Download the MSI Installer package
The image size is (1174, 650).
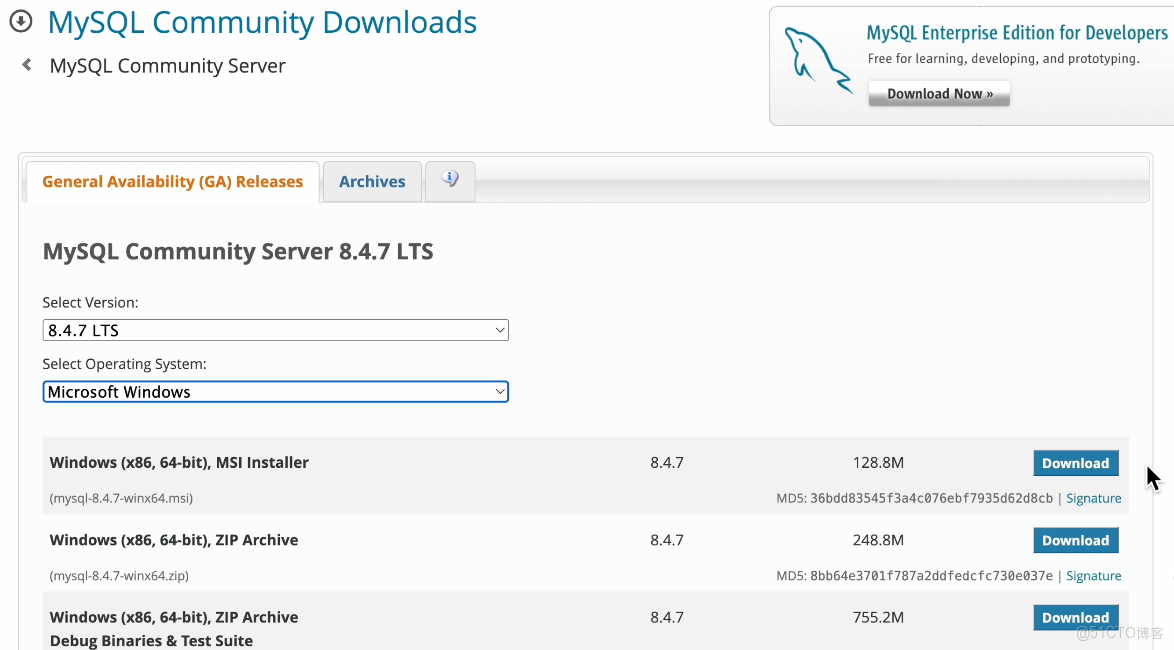click(x=1075, y=462)
